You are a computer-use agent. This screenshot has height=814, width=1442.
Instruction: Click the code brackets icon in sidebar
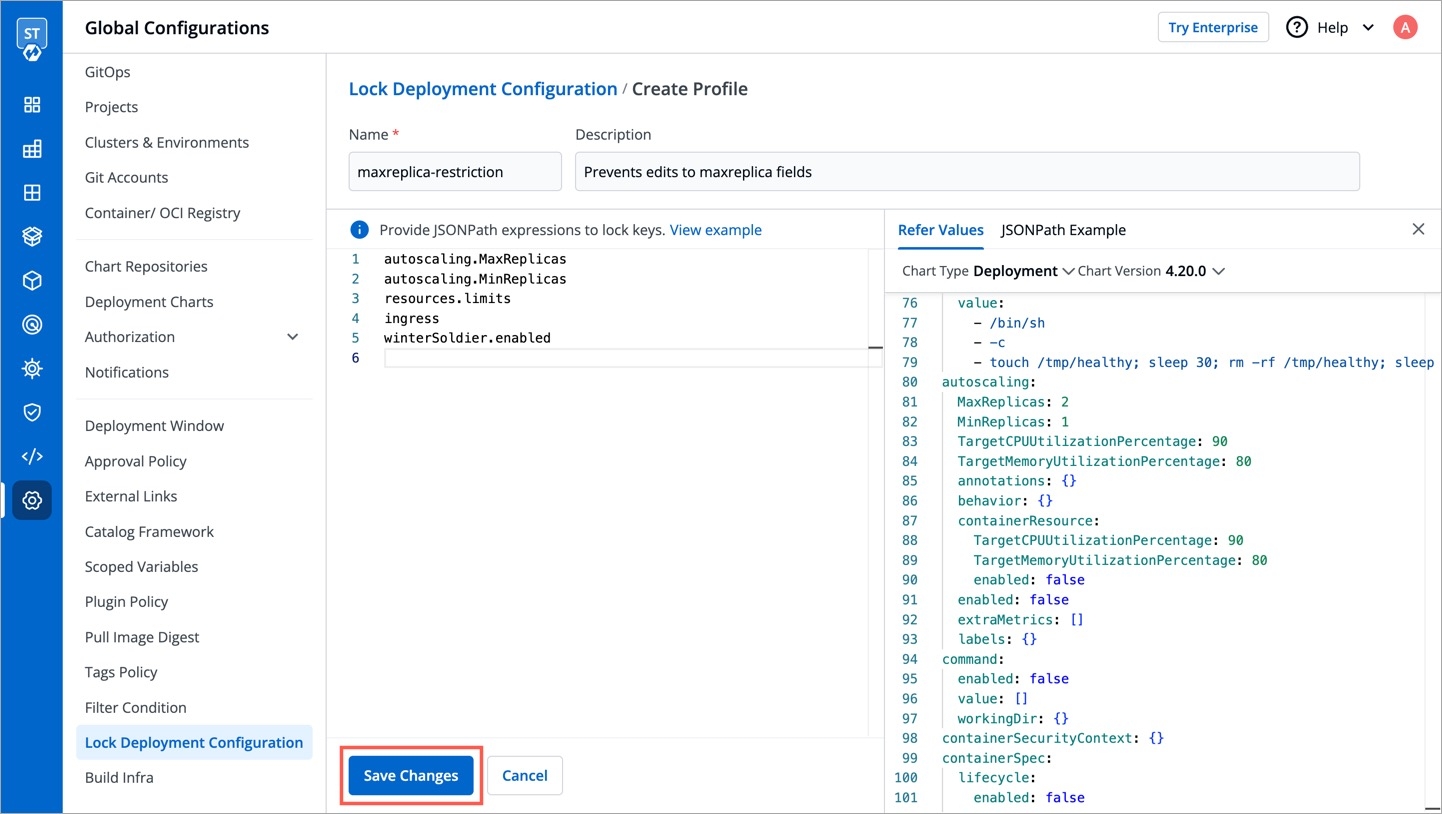pos(32,456)
